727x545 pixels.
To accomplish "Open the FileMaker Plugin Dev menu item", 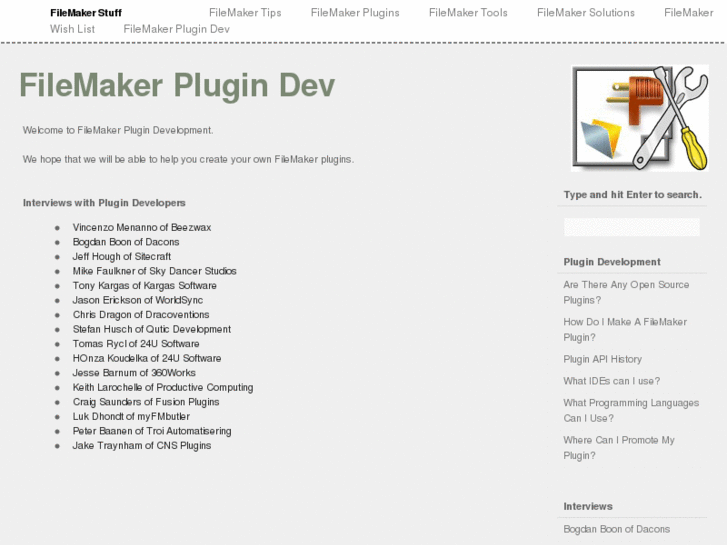I will [x=176, y=29].
